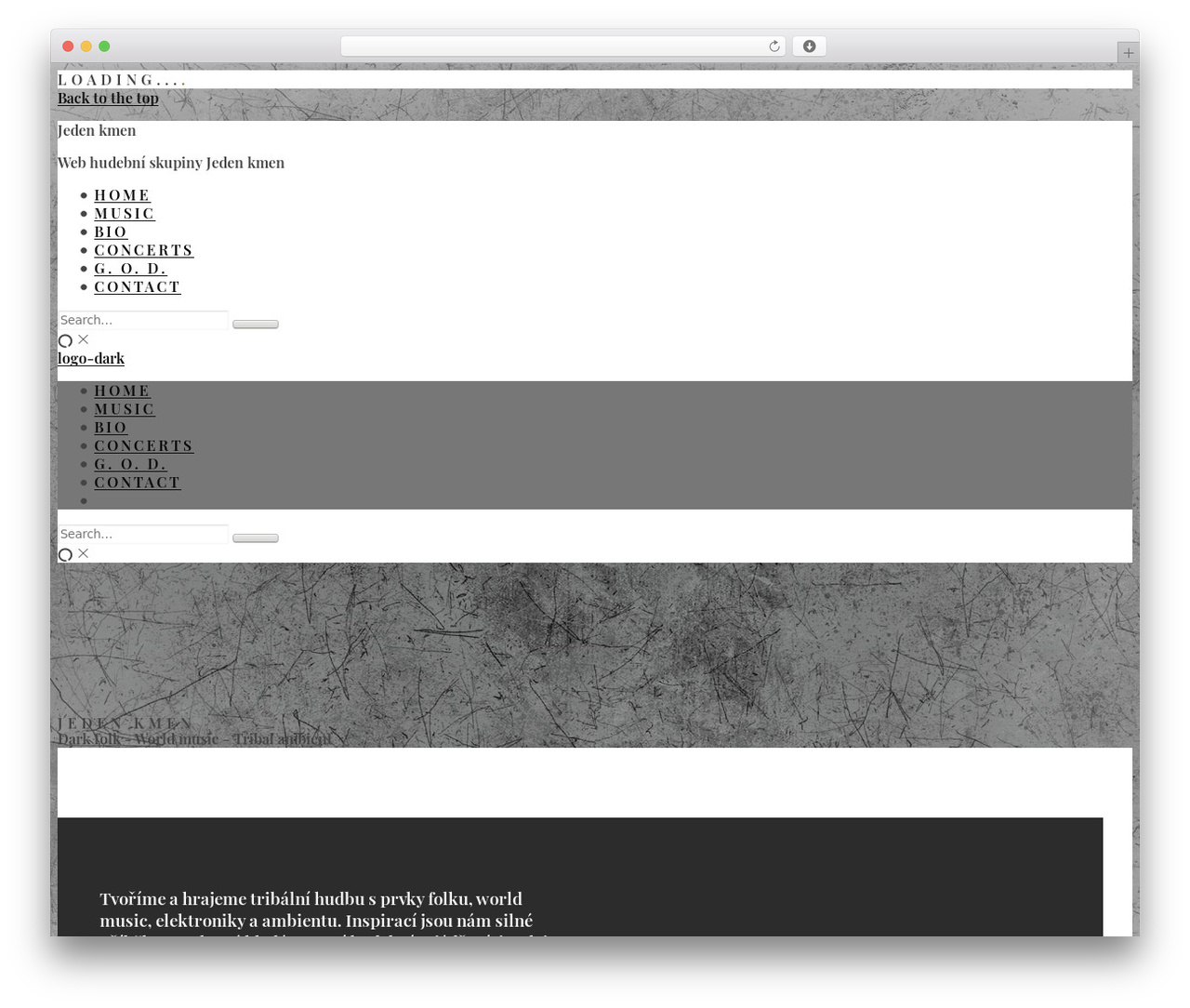The height and width of the screenshot is (1008, 1190).
Task: Open BIO in the white-background menu
Action: point(111,232)
